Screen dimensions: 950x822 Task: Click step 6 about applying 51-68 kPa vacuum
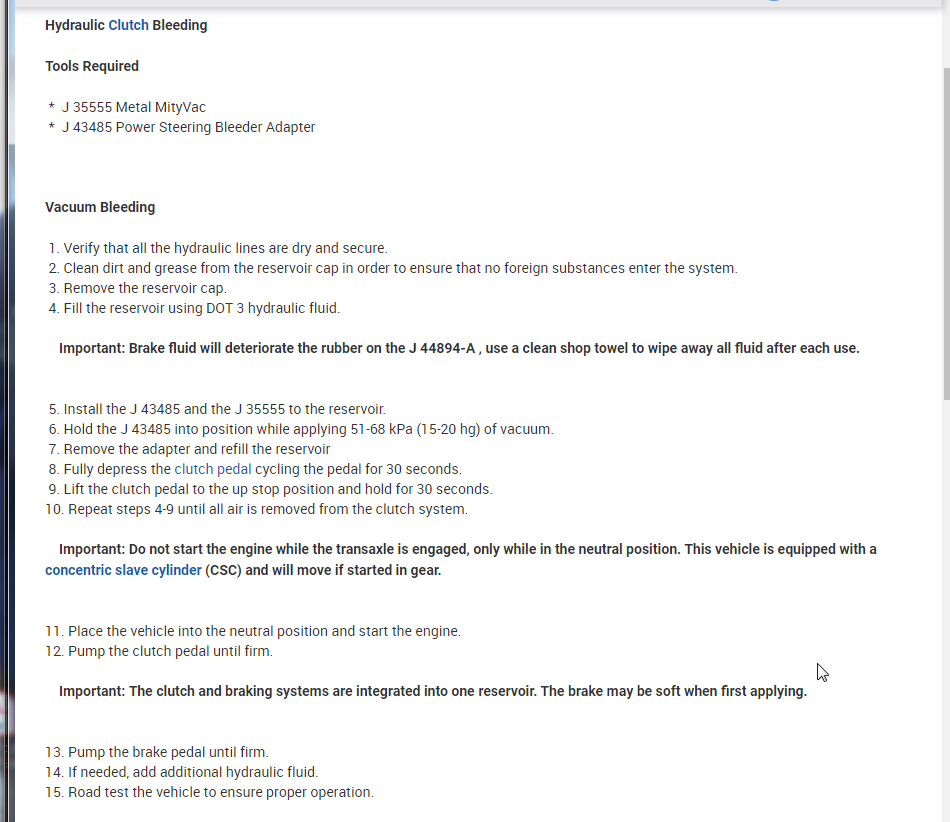(x=308, y=429)
